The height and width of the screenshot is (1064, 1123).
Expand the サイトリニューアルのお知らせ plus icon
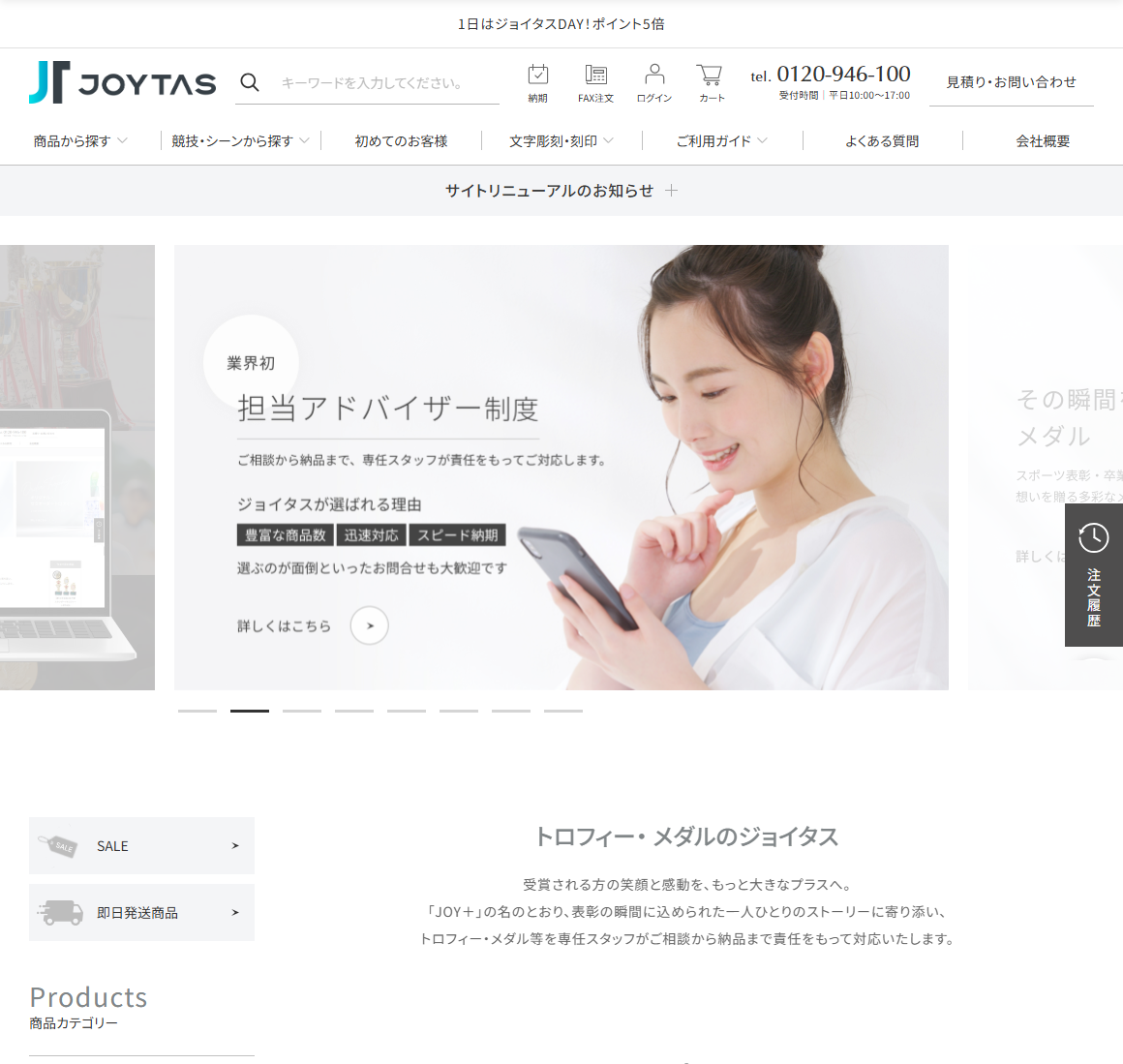point(671,191)
